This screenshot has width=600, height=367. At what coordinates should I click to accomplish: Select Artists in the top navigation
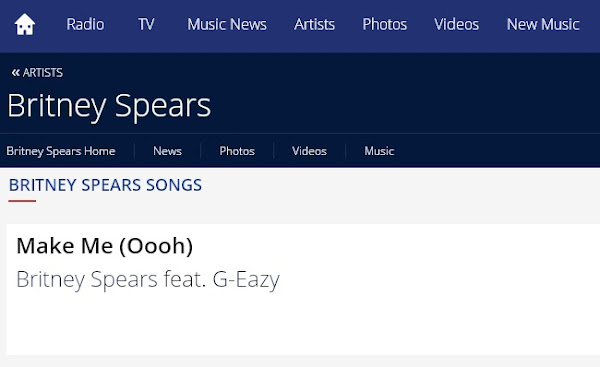pos(314,24)
